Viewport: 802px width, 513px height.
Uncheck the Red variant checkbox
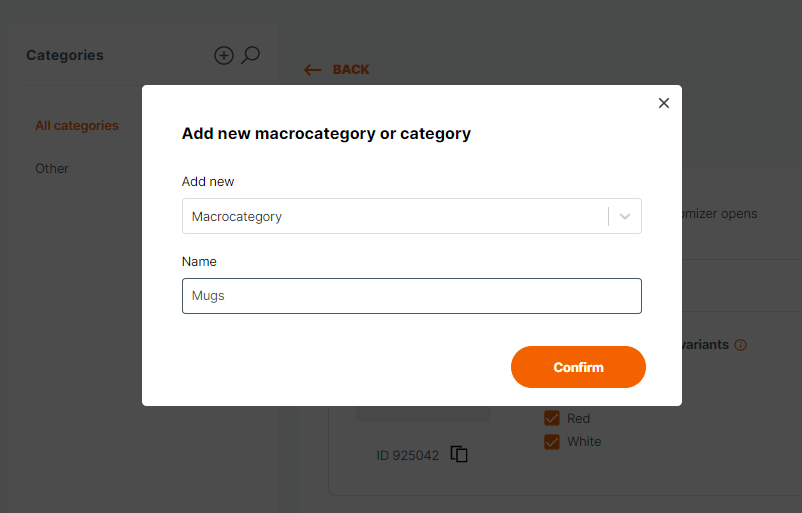click(x=551, y=418)
